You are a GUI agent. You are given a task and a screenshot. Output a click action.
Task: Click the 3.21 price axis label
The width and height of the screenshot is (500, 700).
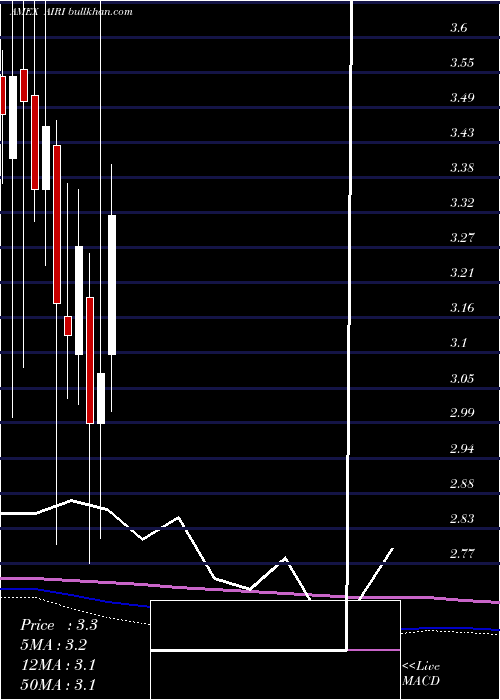coord(462,272)
